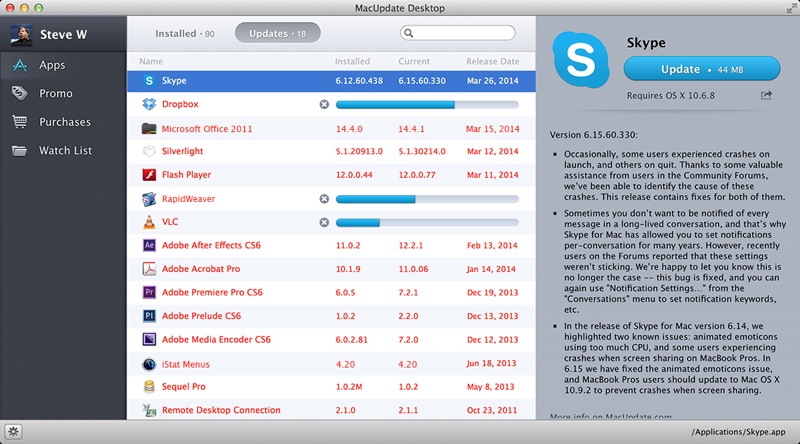The image size is (800, 444).
Task: Switch to the Installed tab
Action: (x=185, y=34)
